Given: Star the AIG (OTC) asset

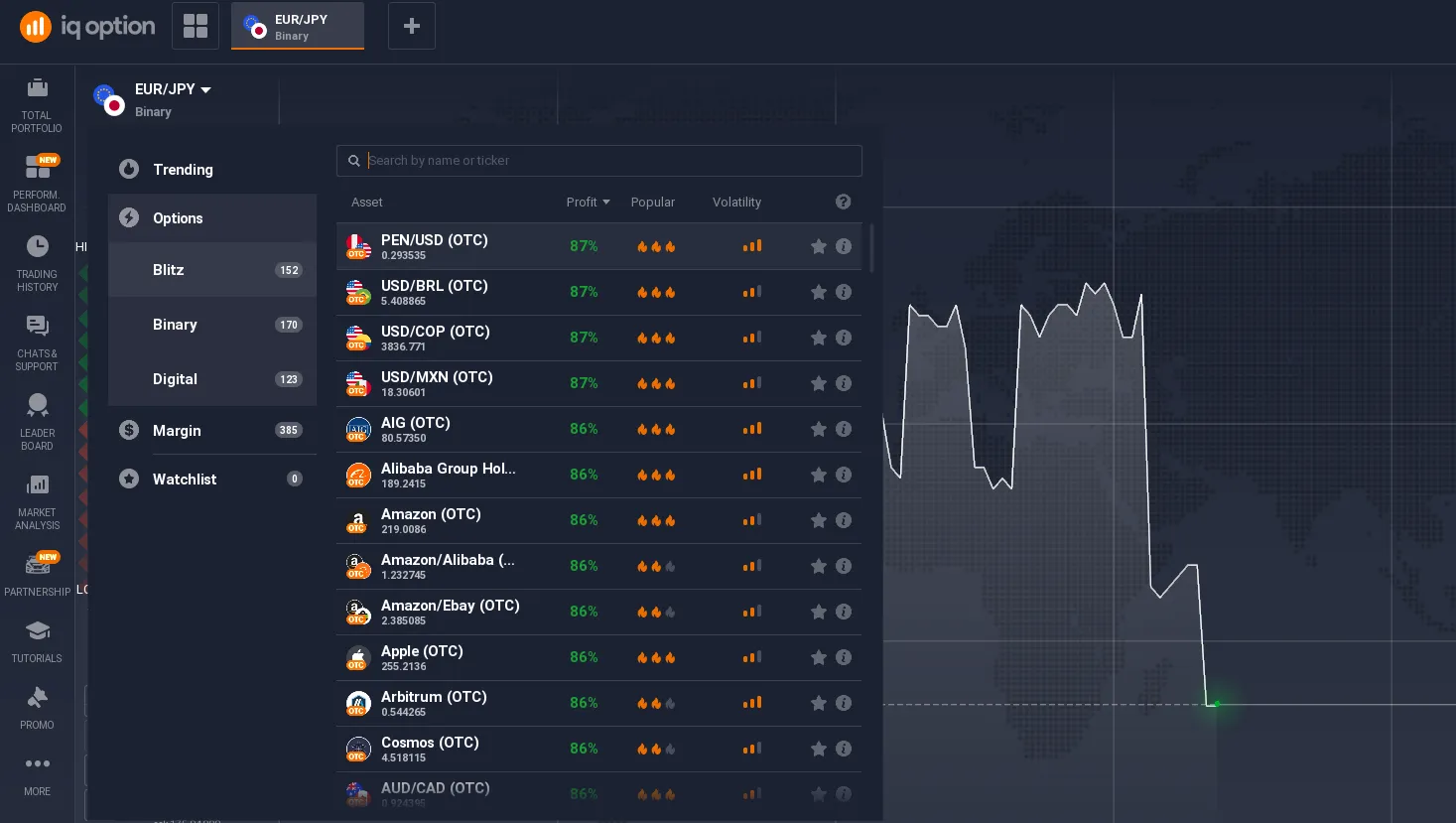Looking at the screenshot, I should 819,429.
